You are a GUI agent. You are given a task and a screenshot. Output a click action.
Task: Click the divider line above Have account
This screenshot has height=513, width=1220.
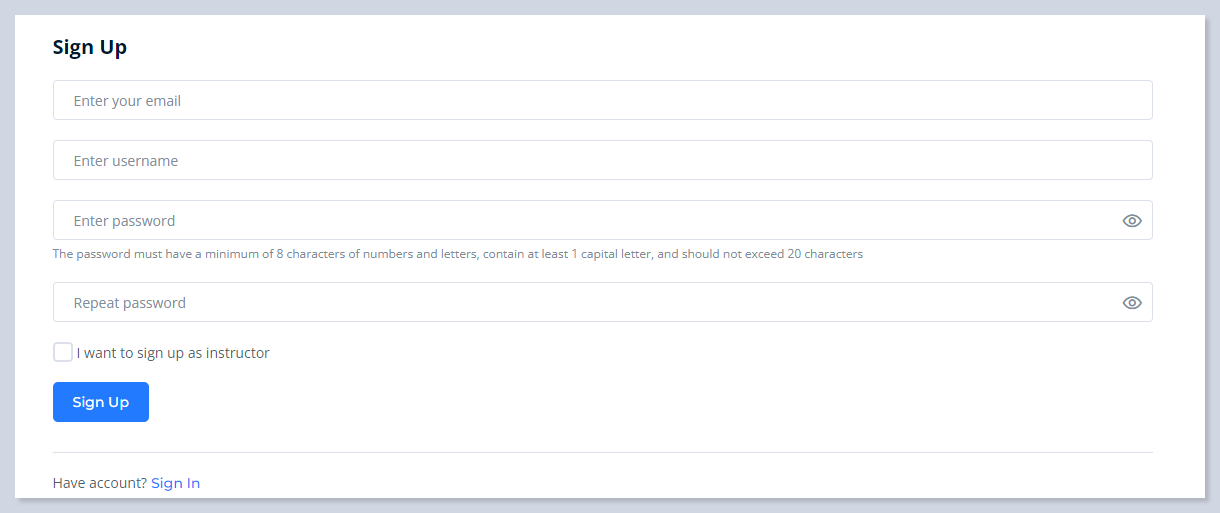602,452
